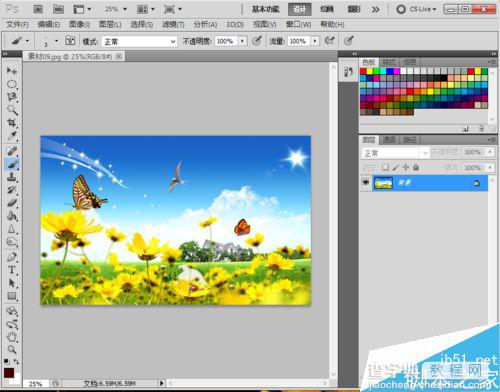Open the layer blend mode dropdown 正常

click(395, 153)
